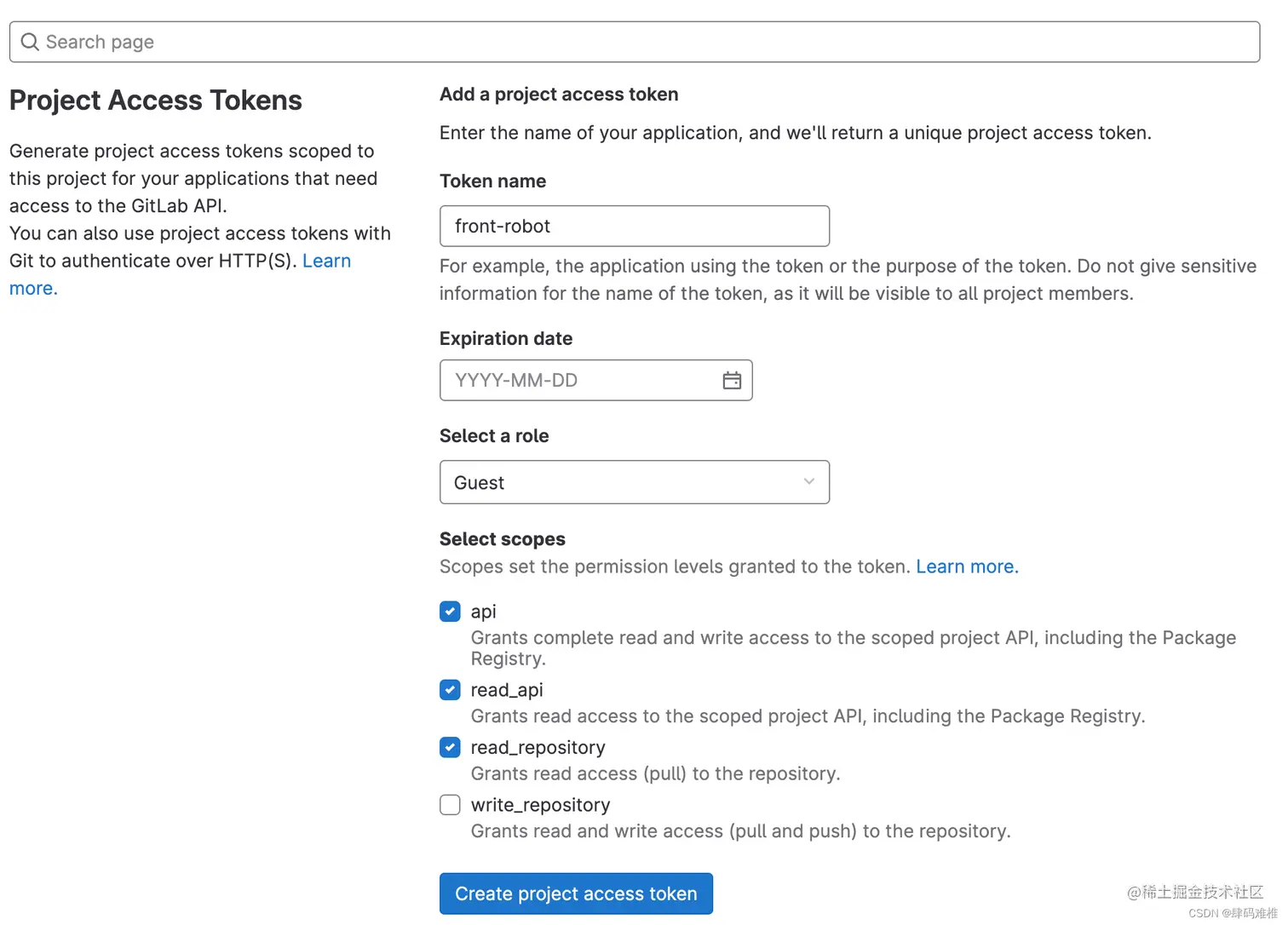The height and width of the screenshot is (925, 1288).
Task: Enable the write_repository scope checkbox
Action: (x=450, y=805)
